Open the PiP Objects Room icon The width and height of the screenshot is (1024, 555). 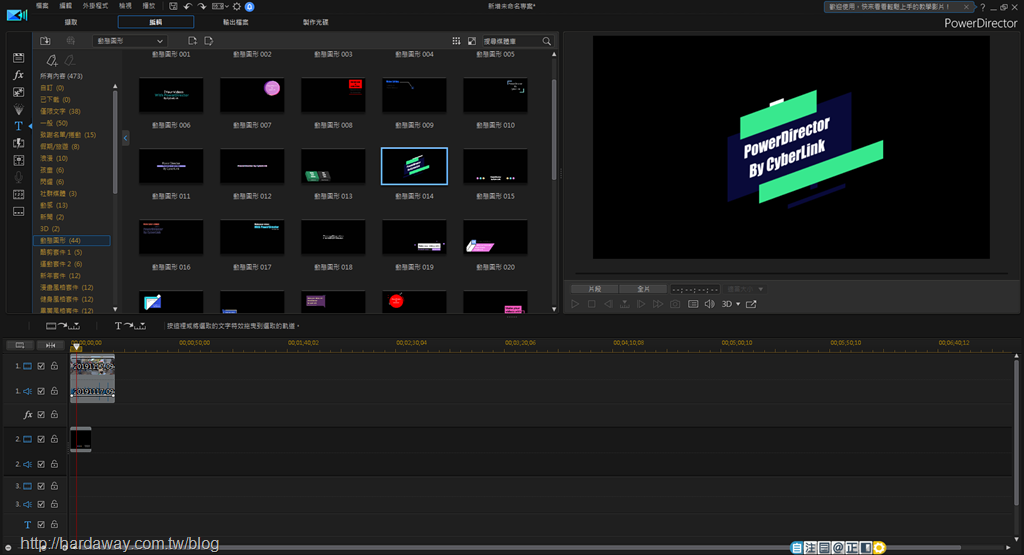(x=18, y=92)
